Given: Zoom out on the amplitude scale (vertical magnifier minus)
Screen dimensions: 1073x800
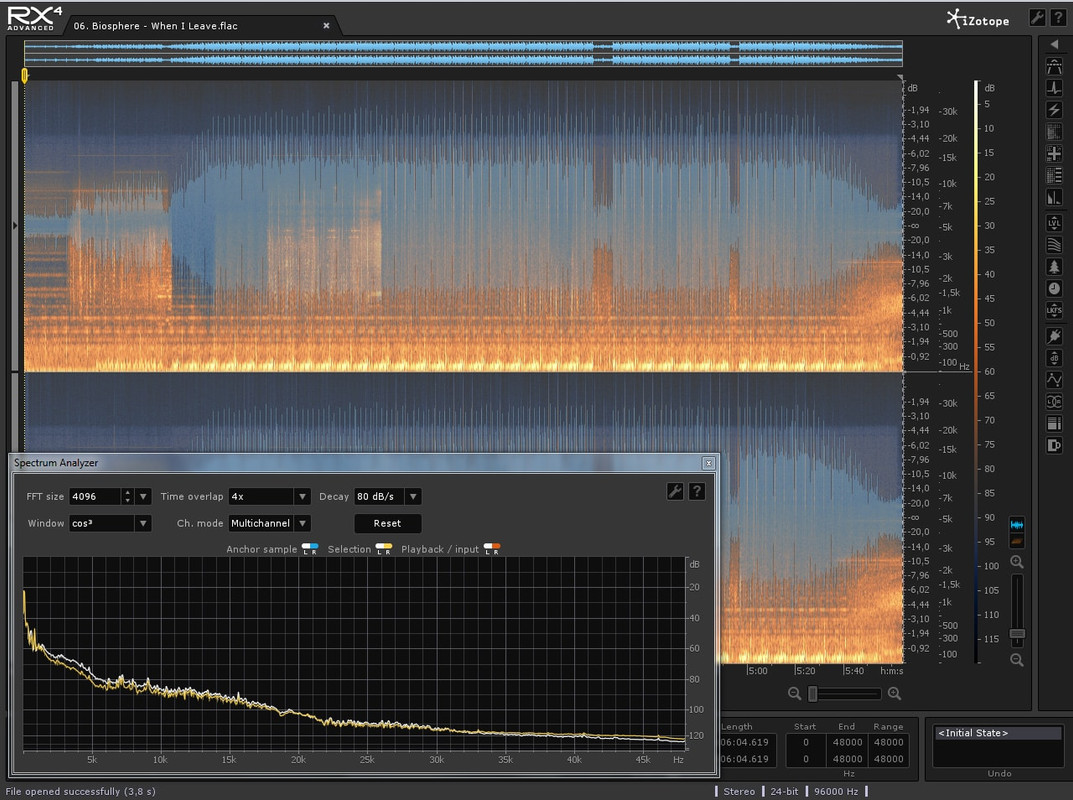Looking at the screenshot, I should tap(1017, 660).
